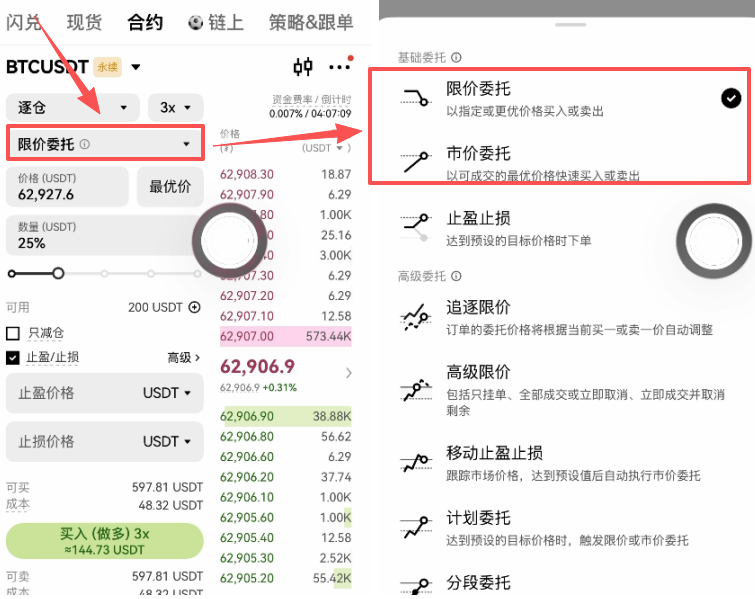755x599 pixels.
Task: Click the floating circle button on order type sheet
Action: coord(713,241)
